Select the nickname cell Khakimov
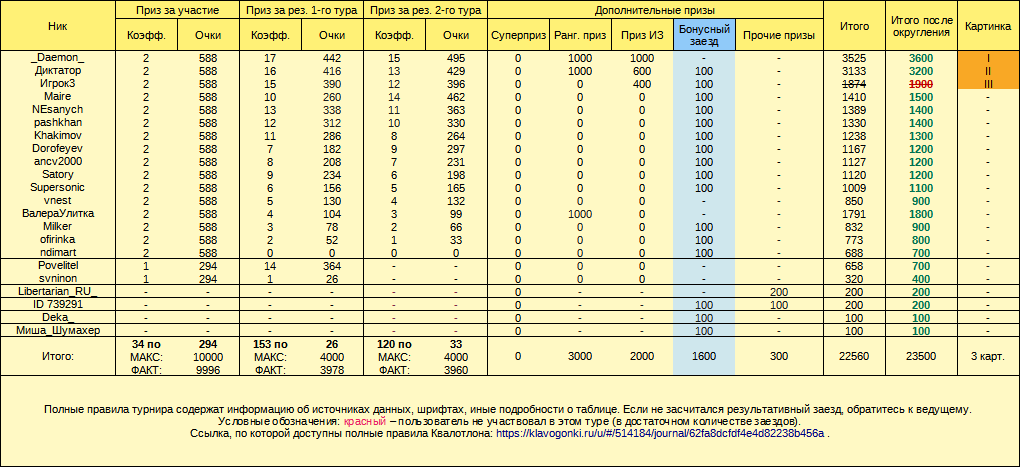This screenshot has width=1020, height=467. point(57,135)
